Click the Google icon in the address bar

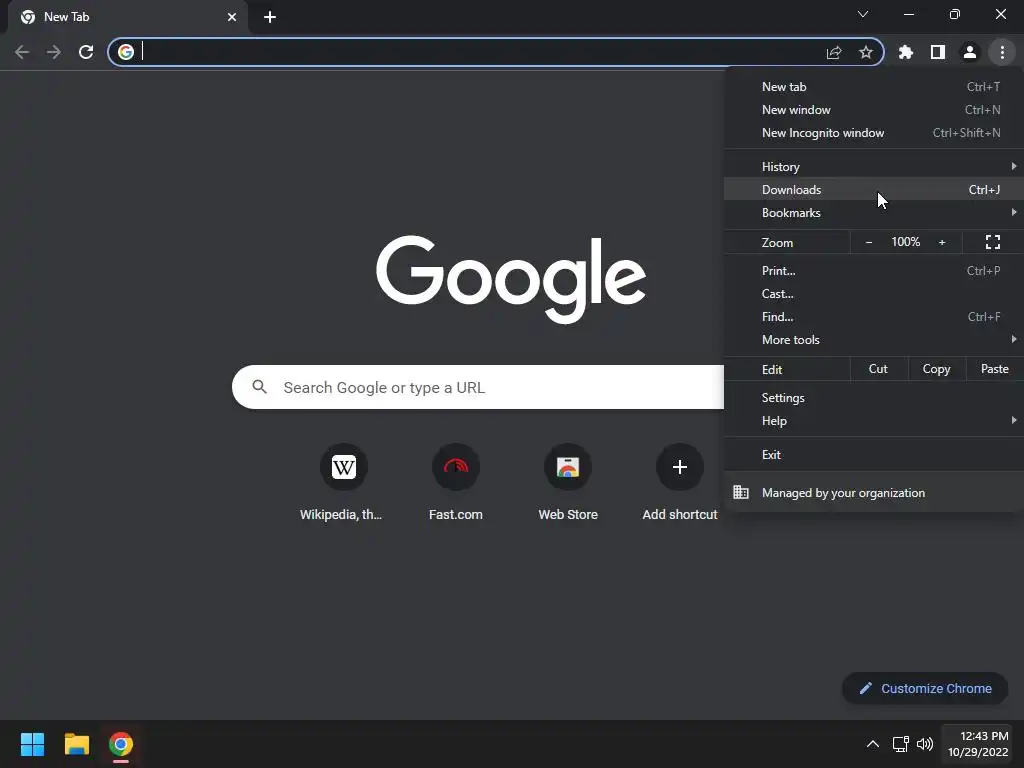point(126,52)
